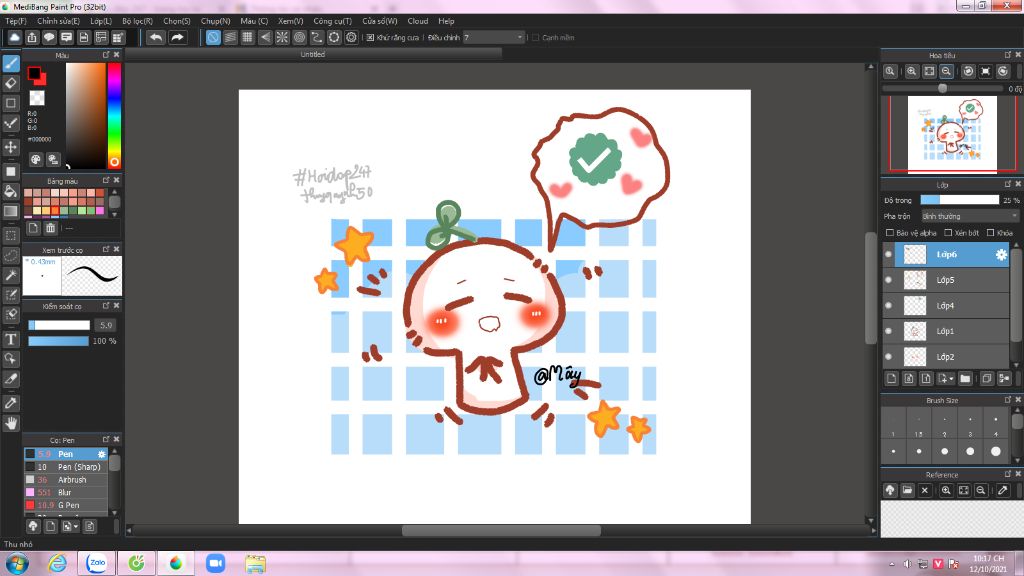This screenshot has width=1024, height=576.
Task: Turn snap off with the blue snap icon
Action: tap(213, 37)
